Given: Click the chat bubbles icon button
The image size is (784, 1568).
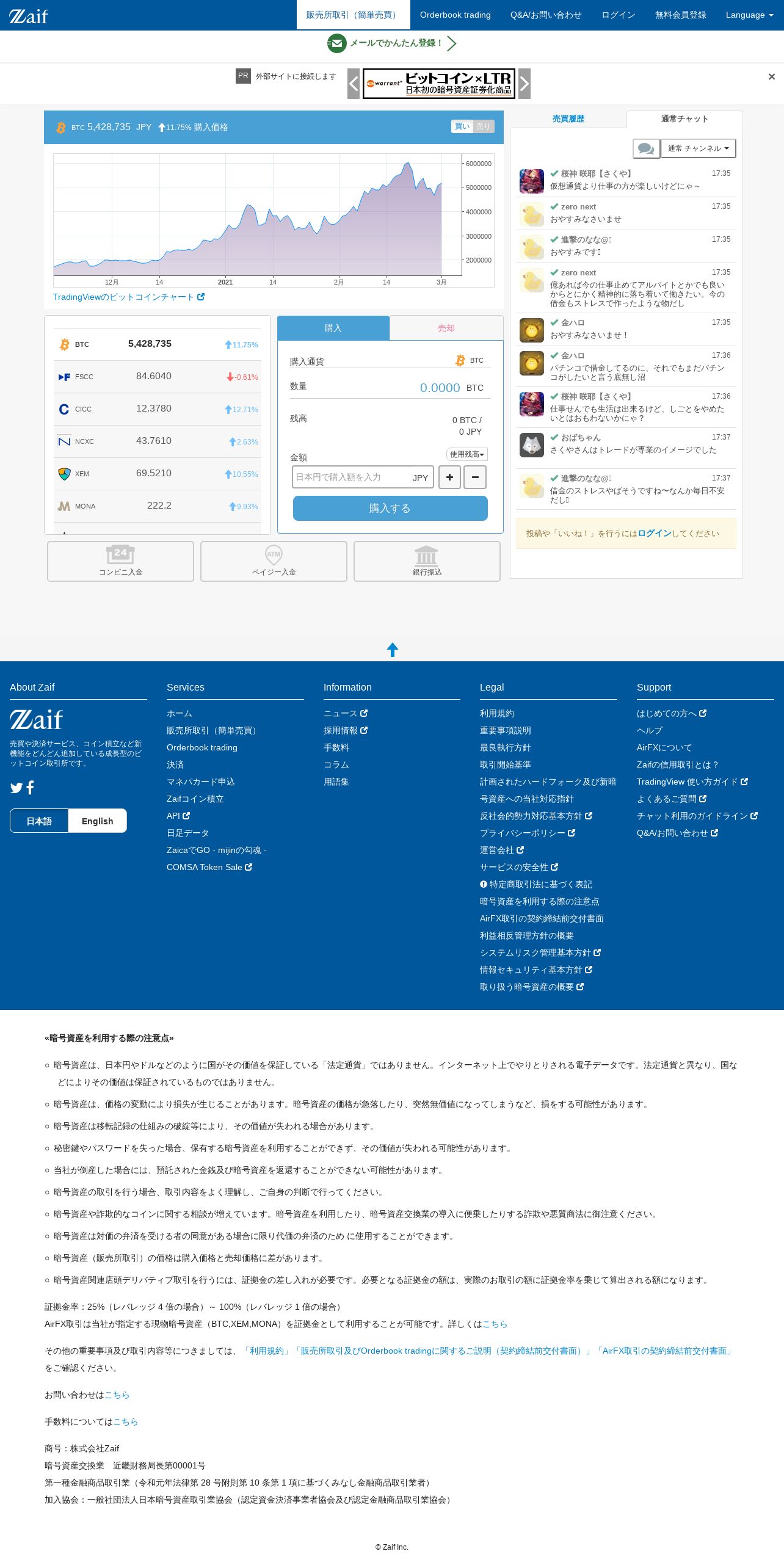Looking at the screenshot, I should coord(646,148).
